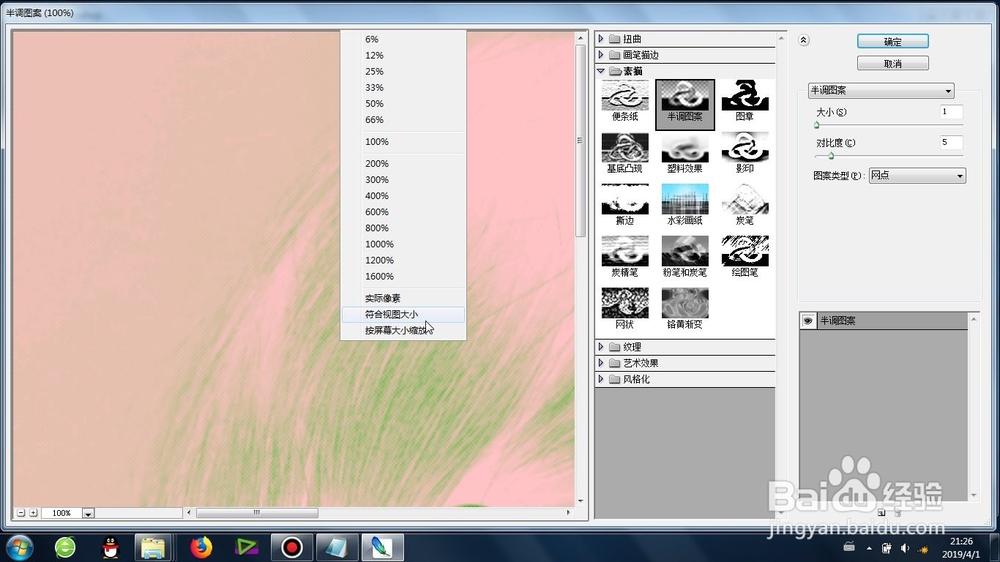This screenshot has height=562, width=1000.
Task: Select the 半调图案 effect layer row
Action: pyautogui.click(x=883, y=320)
